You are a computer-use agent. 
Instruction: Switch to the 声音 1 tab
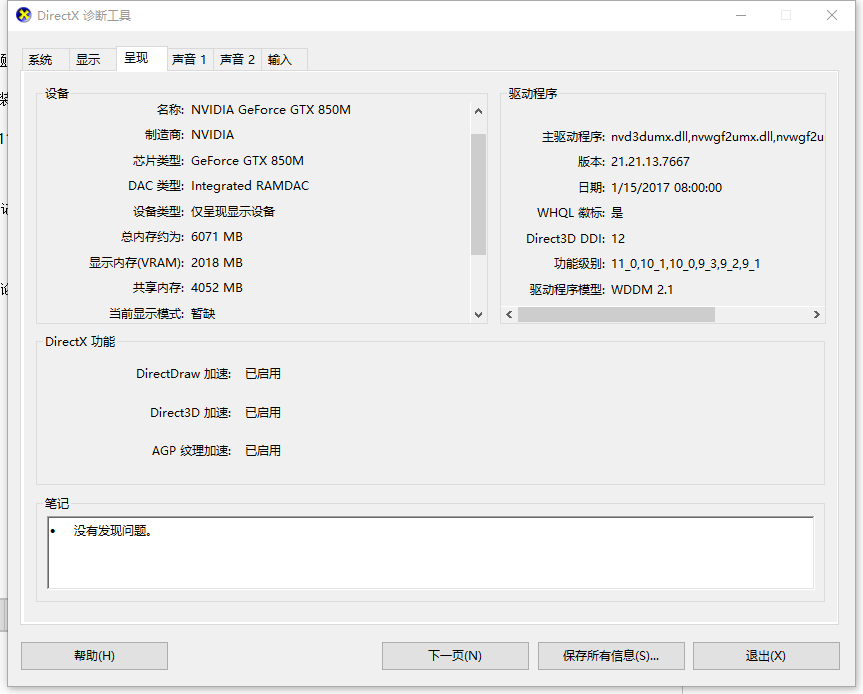pos(189,59)
